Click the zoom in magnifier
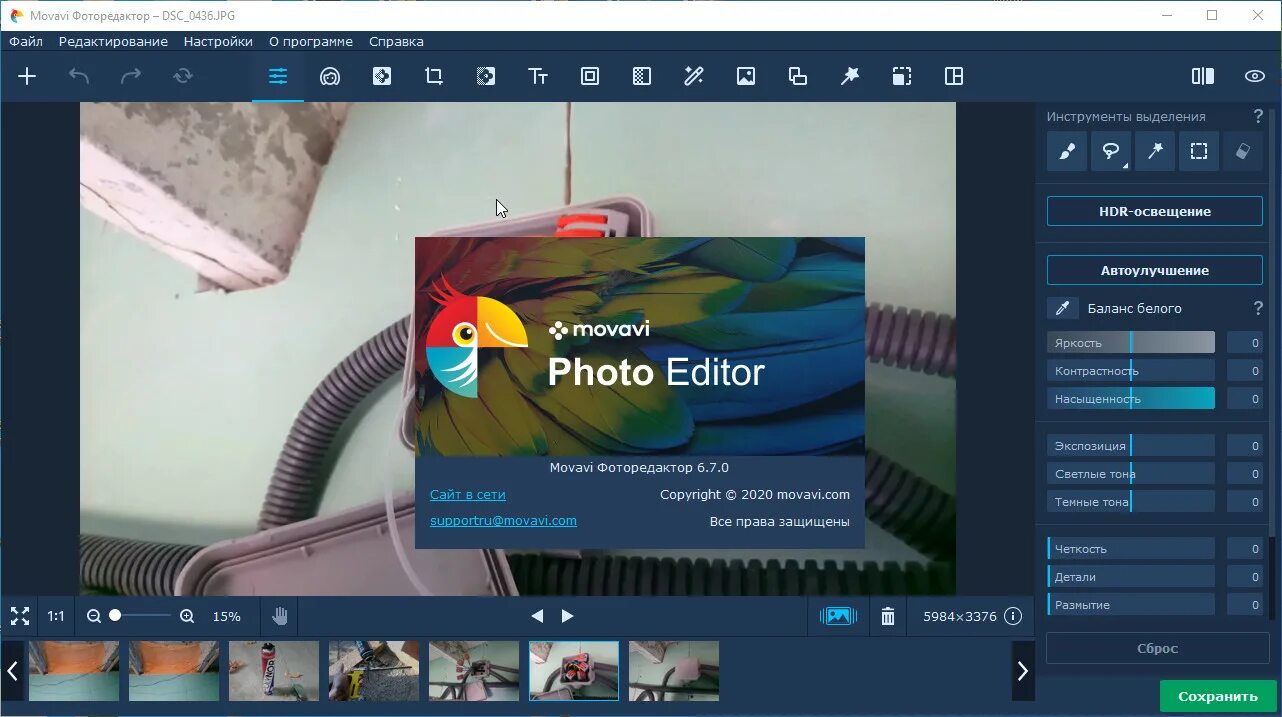Screen dimensions: 1282x717 187,616
